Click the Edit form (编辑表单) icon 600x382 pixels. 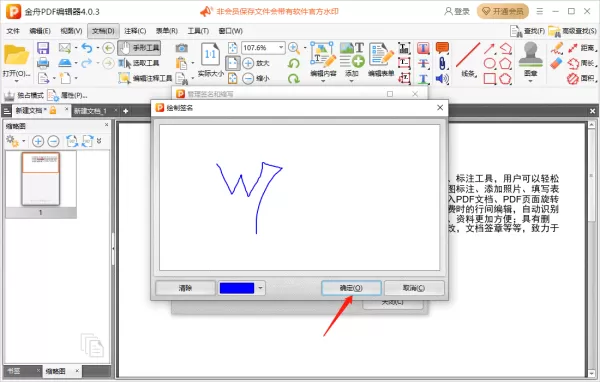381,55
